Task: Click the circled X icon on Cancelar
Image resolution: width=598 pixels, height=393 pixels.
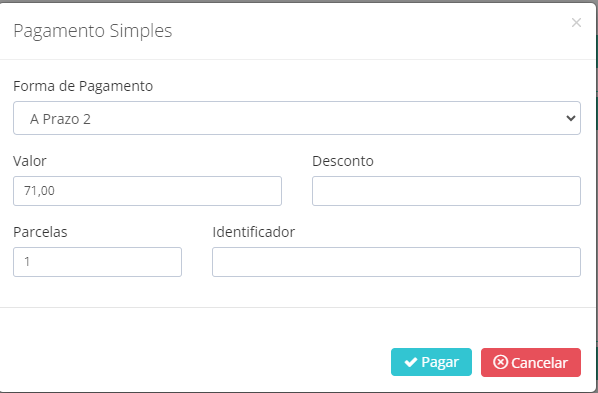Action: pyautogui.click(x=500, y=362)
